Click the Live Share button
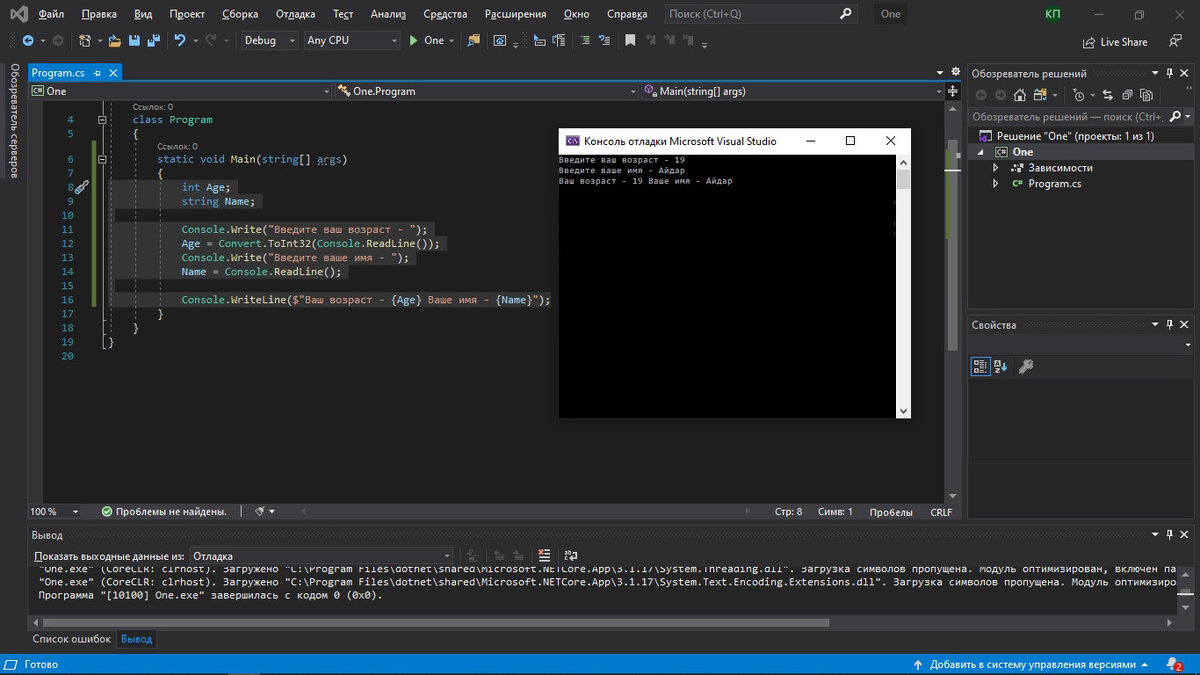The height and width of the screenshot is (675, 1200). click(x=1115, y=42)
